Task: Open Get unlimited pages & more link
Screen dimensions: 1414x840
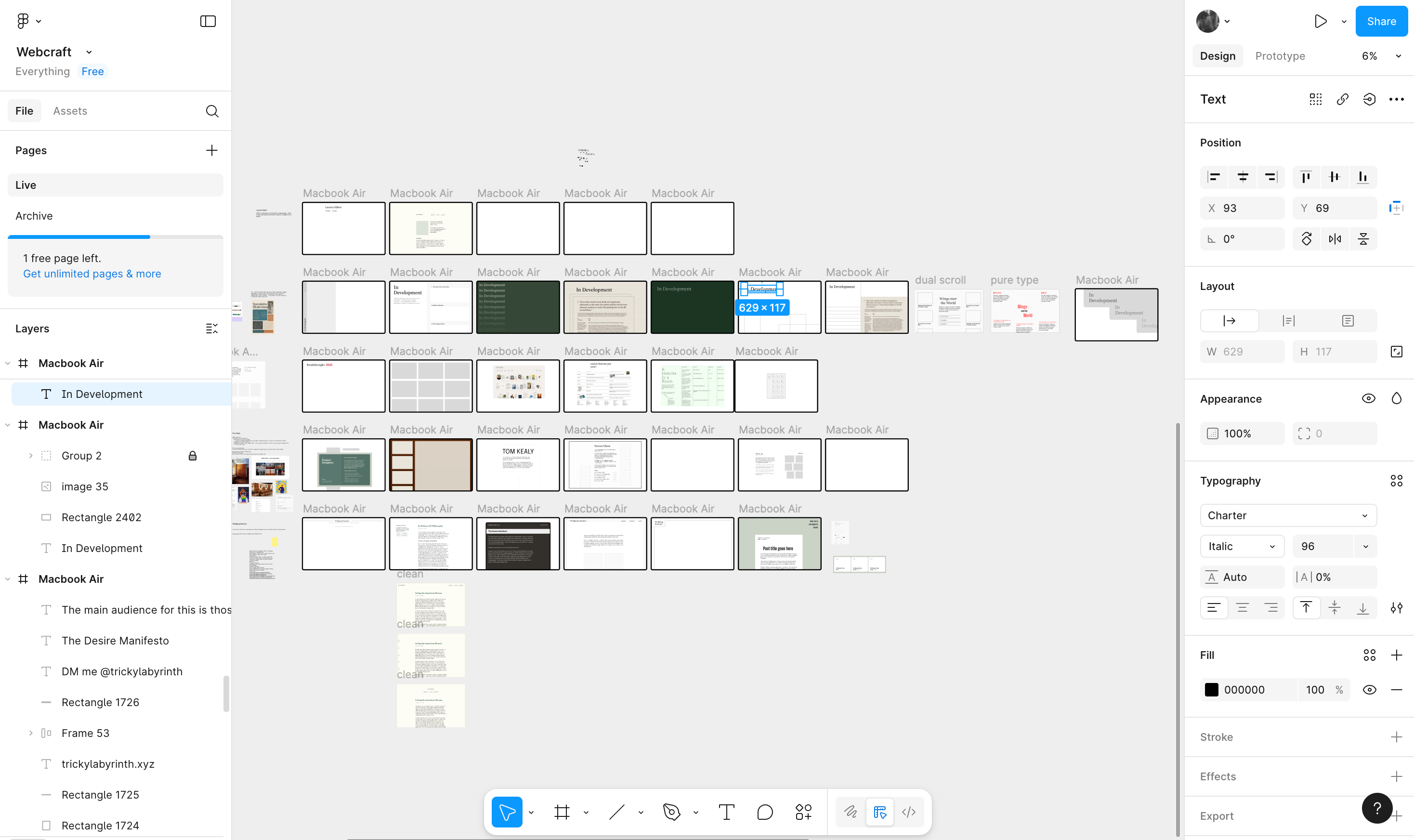Action: 92,274
